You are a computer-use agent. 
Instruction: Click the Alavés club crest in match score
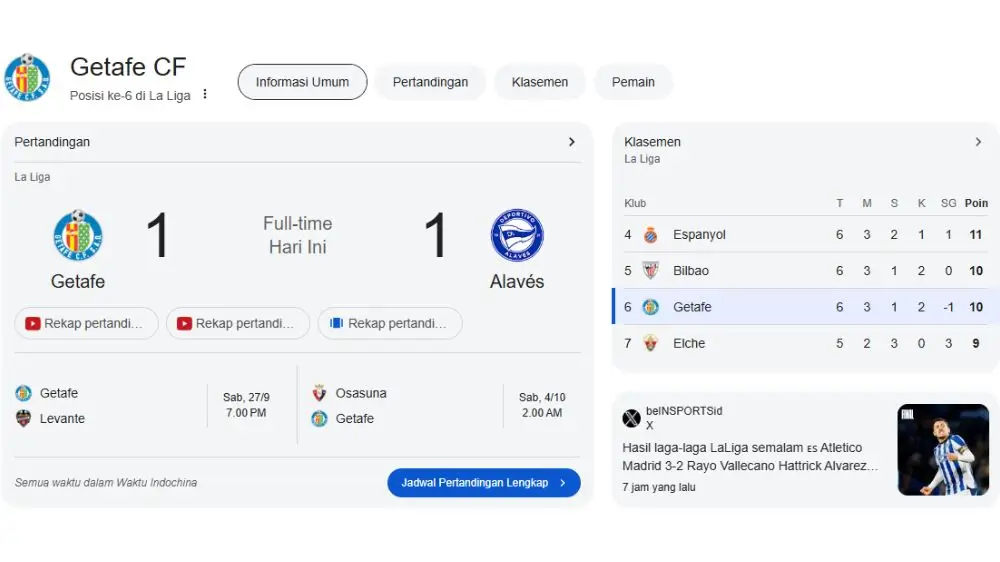[x=517, y=236]
